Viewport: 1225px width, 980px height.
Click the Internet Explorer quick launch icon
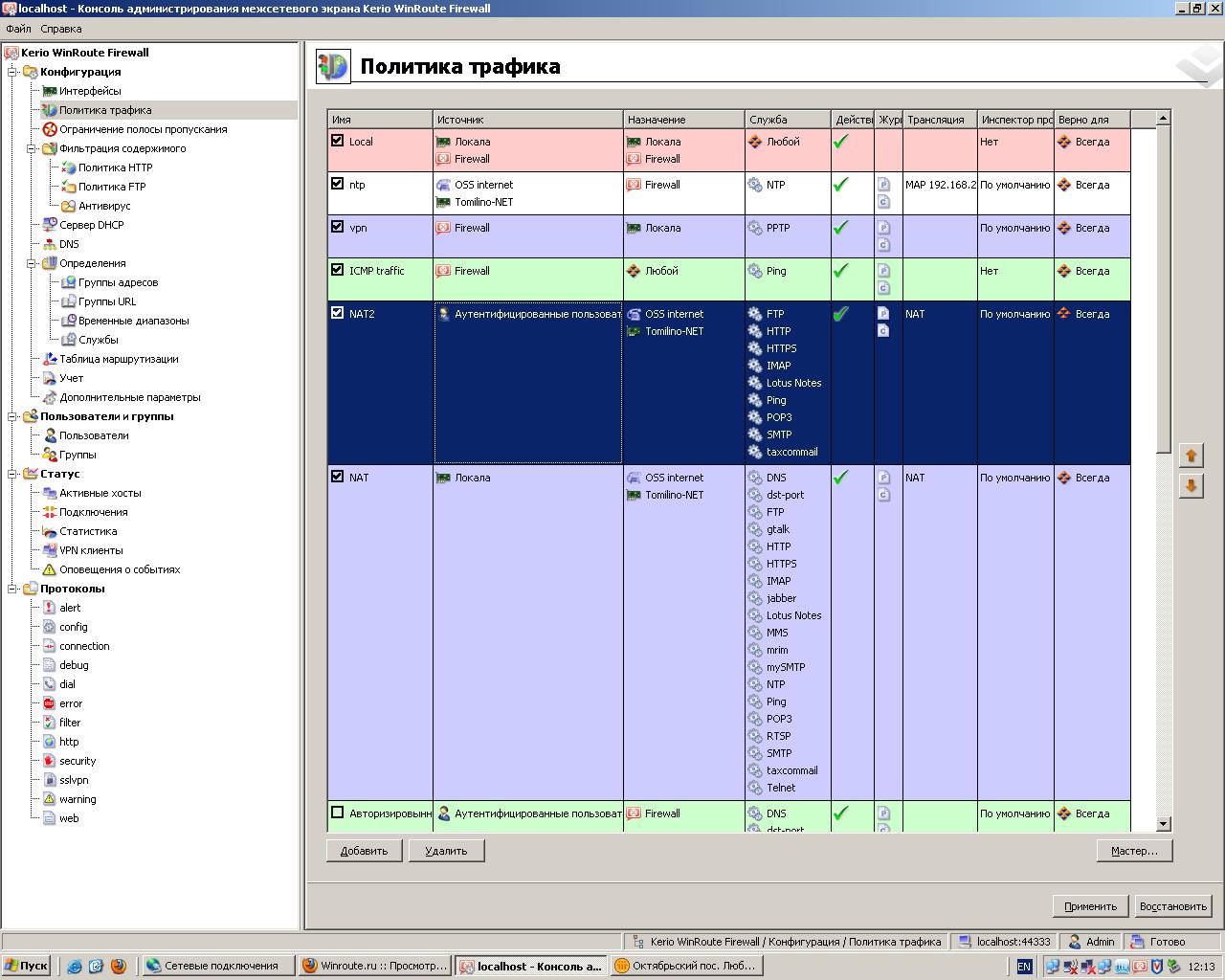click(74, 966)
